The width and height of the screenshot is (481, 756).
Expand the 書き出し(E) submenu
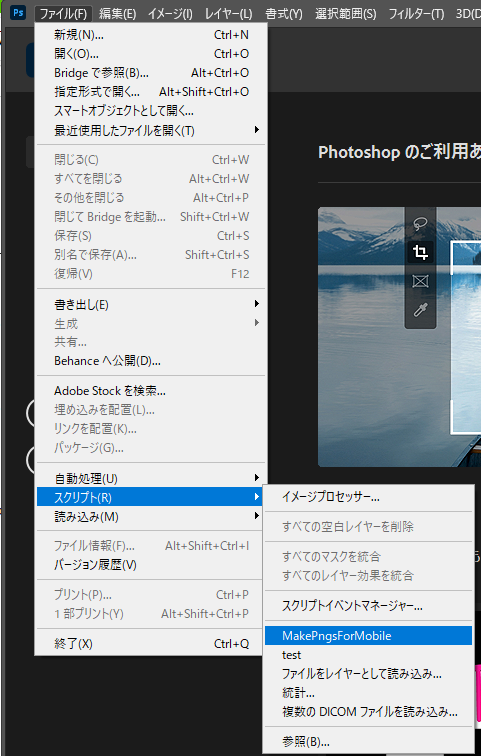(151, 304)
